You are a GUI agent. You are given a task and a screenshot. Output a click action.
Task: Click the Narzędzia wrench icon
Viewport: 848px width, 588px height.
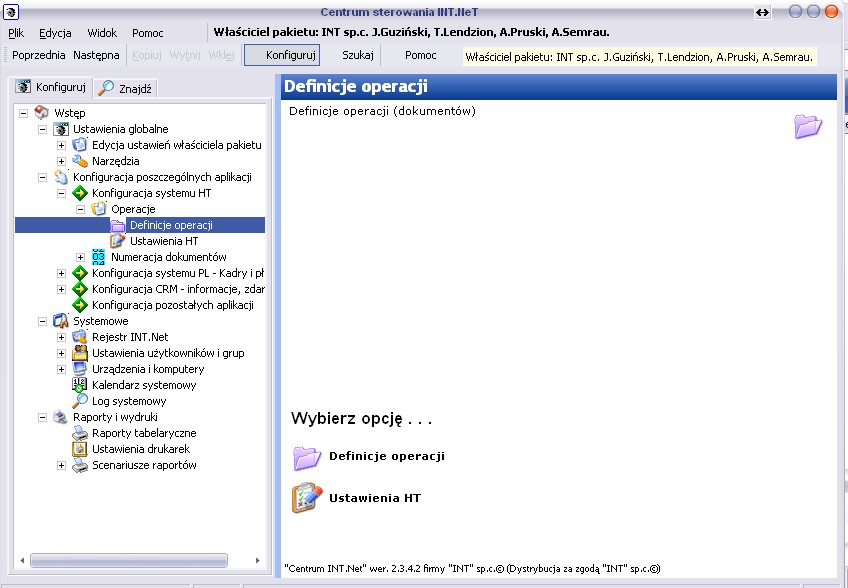click(80, 161)
